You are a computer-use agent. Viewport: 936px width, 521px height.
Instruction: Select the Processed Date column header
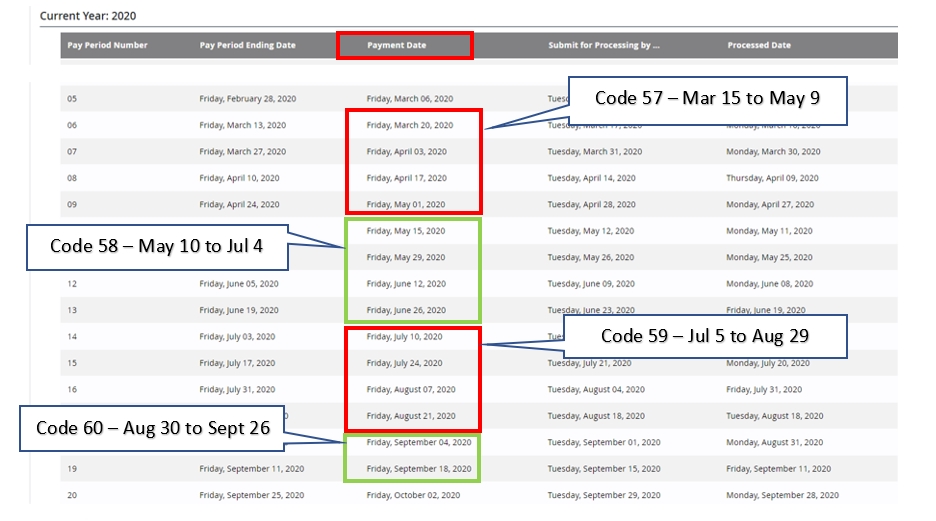[x=758, y=45]
